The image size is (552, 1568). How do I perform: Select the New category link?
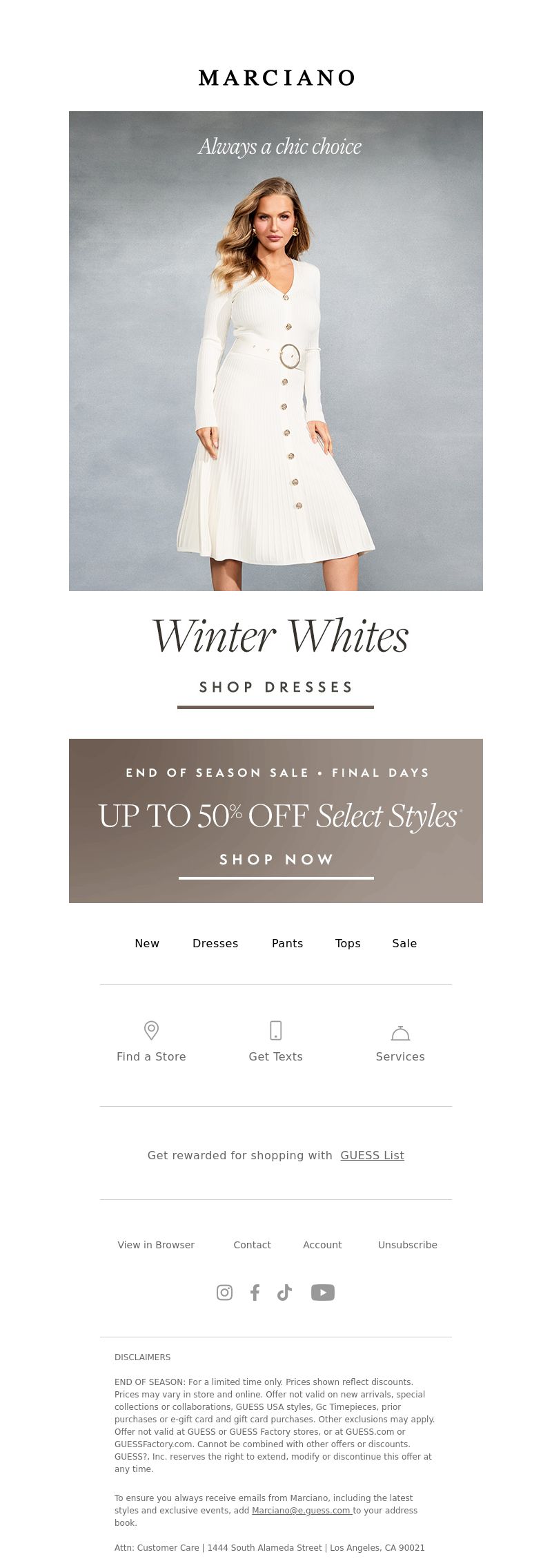[147, 943]
